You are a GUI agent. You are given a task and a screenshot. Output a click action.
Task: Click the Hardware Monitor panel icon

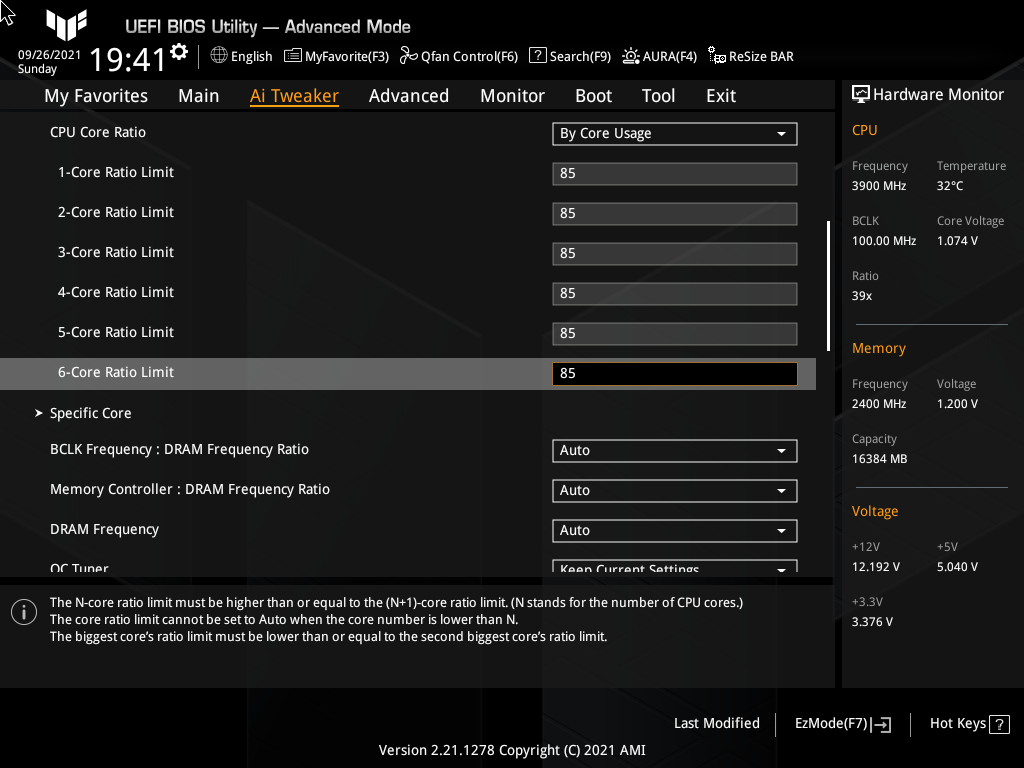coord(861,93)
